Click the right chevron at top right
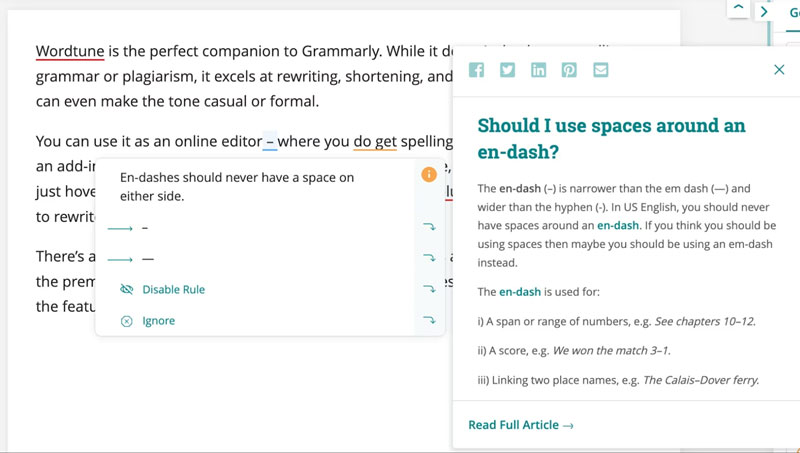 (764, 11)
